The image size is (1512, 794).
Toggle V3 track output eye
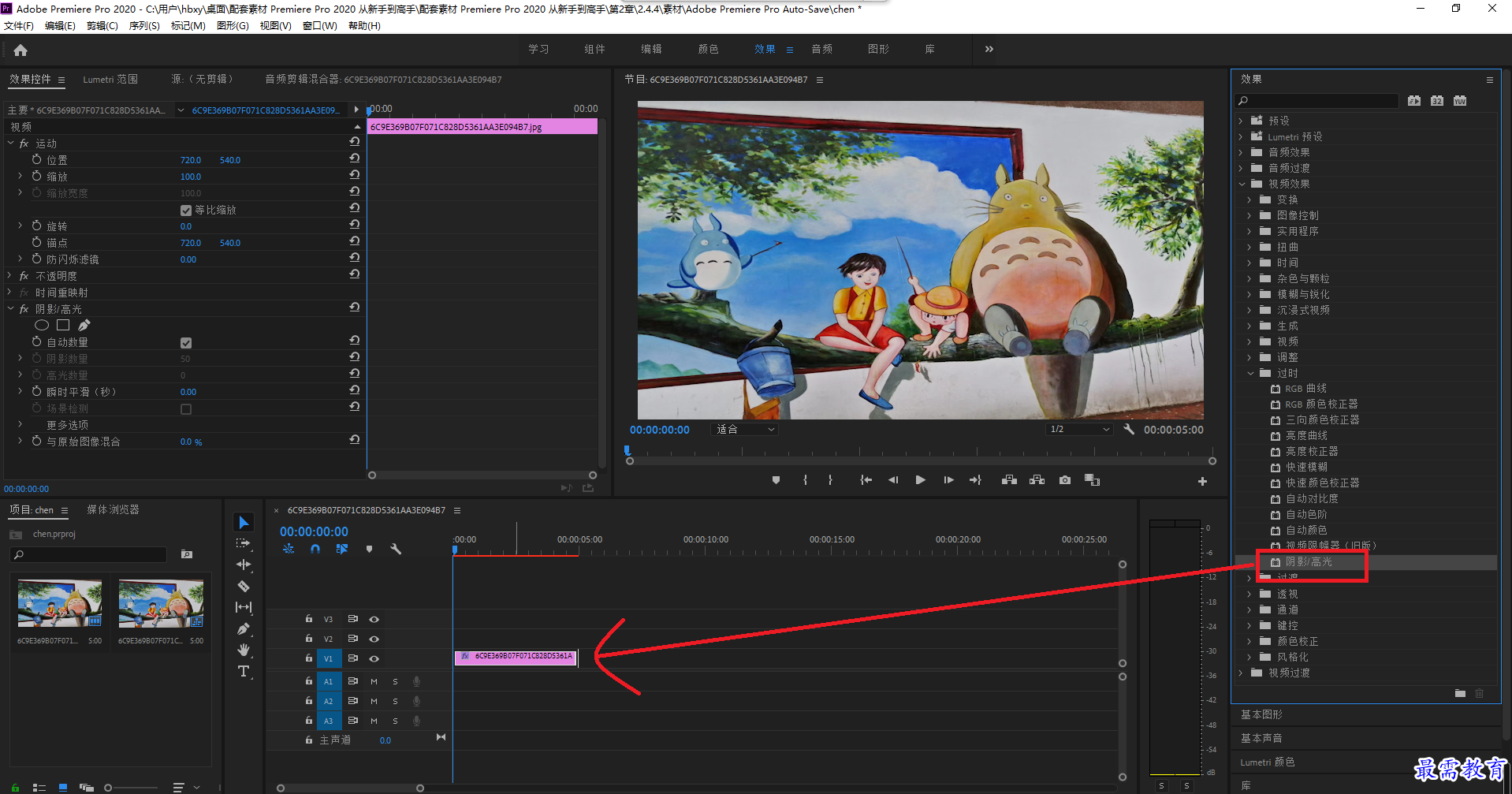click(374, 619)
